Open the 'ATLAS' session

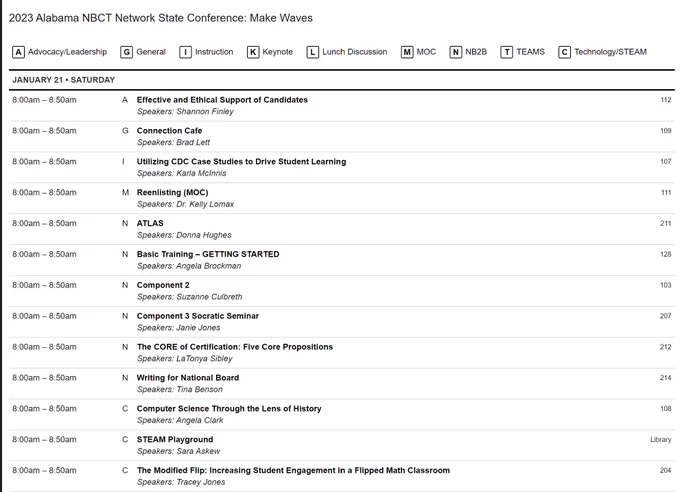(150, 223)
